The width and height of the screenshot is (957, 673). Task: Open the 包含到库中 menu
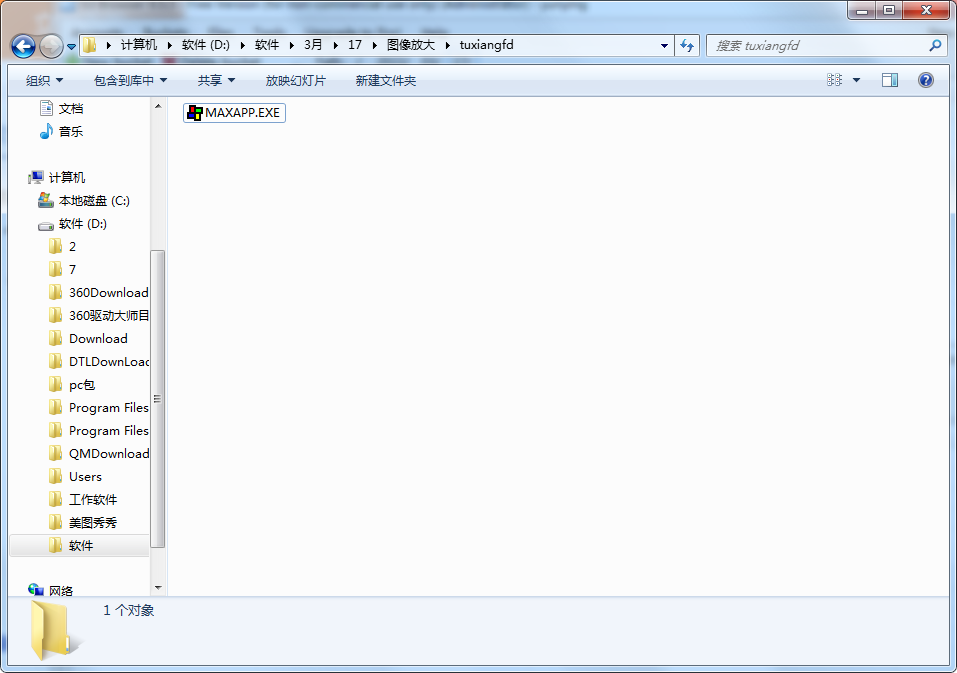(x=130, y=81)
